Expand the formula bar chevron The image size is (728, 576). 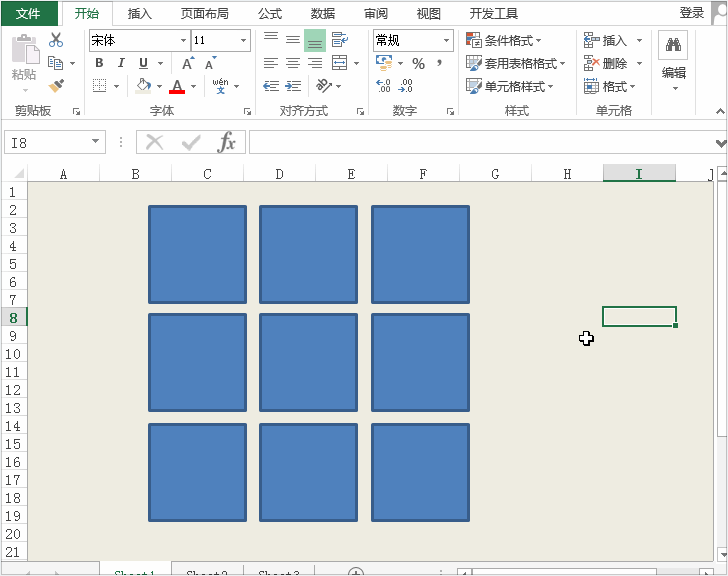[x=720, y=143]
